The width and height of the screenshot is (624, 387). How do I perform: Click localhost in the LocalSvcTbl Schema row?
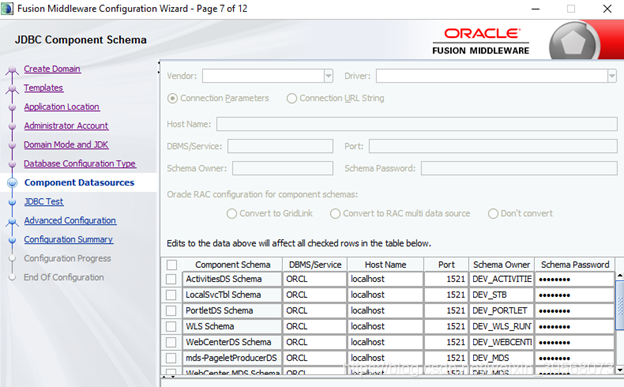tap(385, 295)
